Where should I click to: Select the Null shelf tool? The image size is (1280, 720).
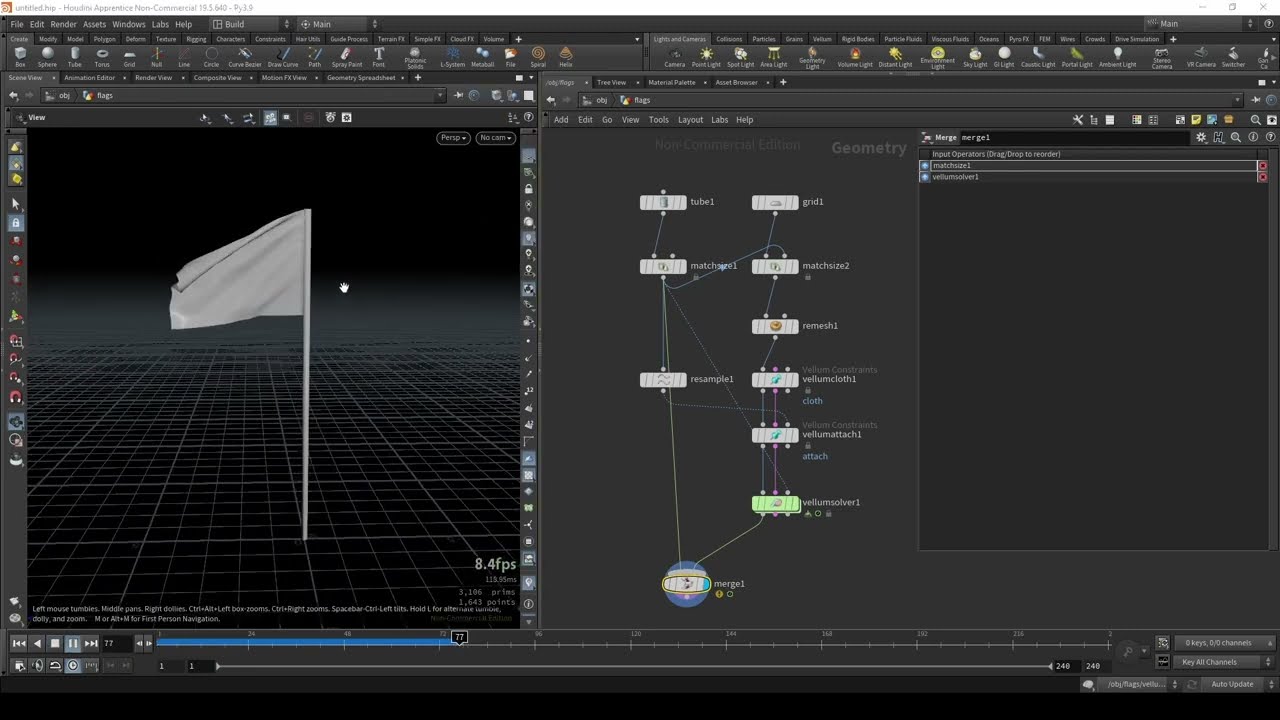tap(157, 57)
